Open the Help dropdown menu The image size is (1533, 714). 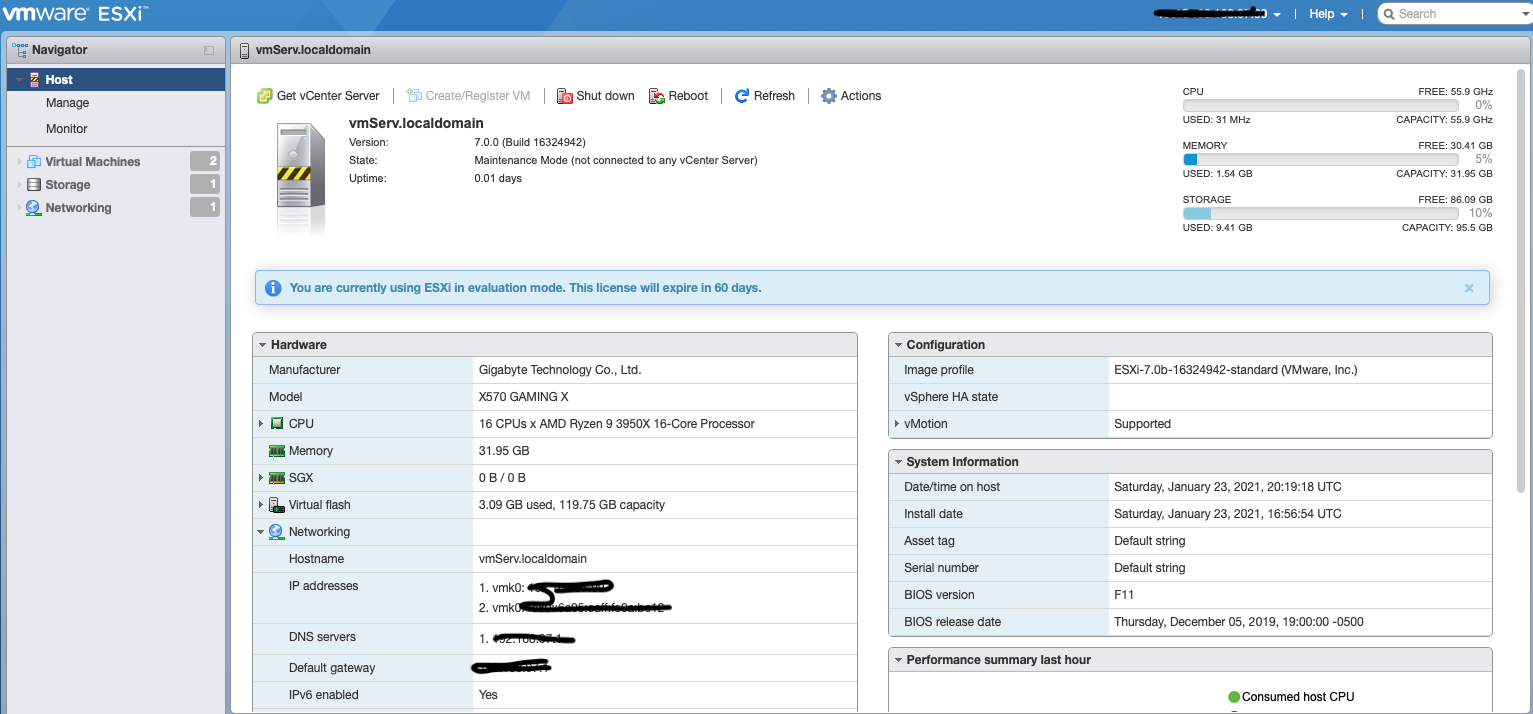(1329, 14)
